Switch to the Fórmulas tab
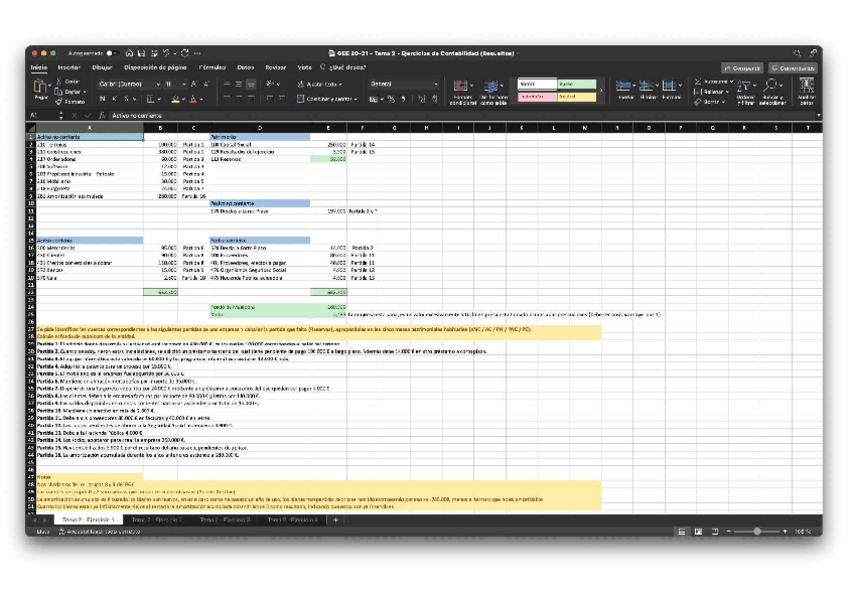The height and width of the screenshot is (599, 848). 212,68
